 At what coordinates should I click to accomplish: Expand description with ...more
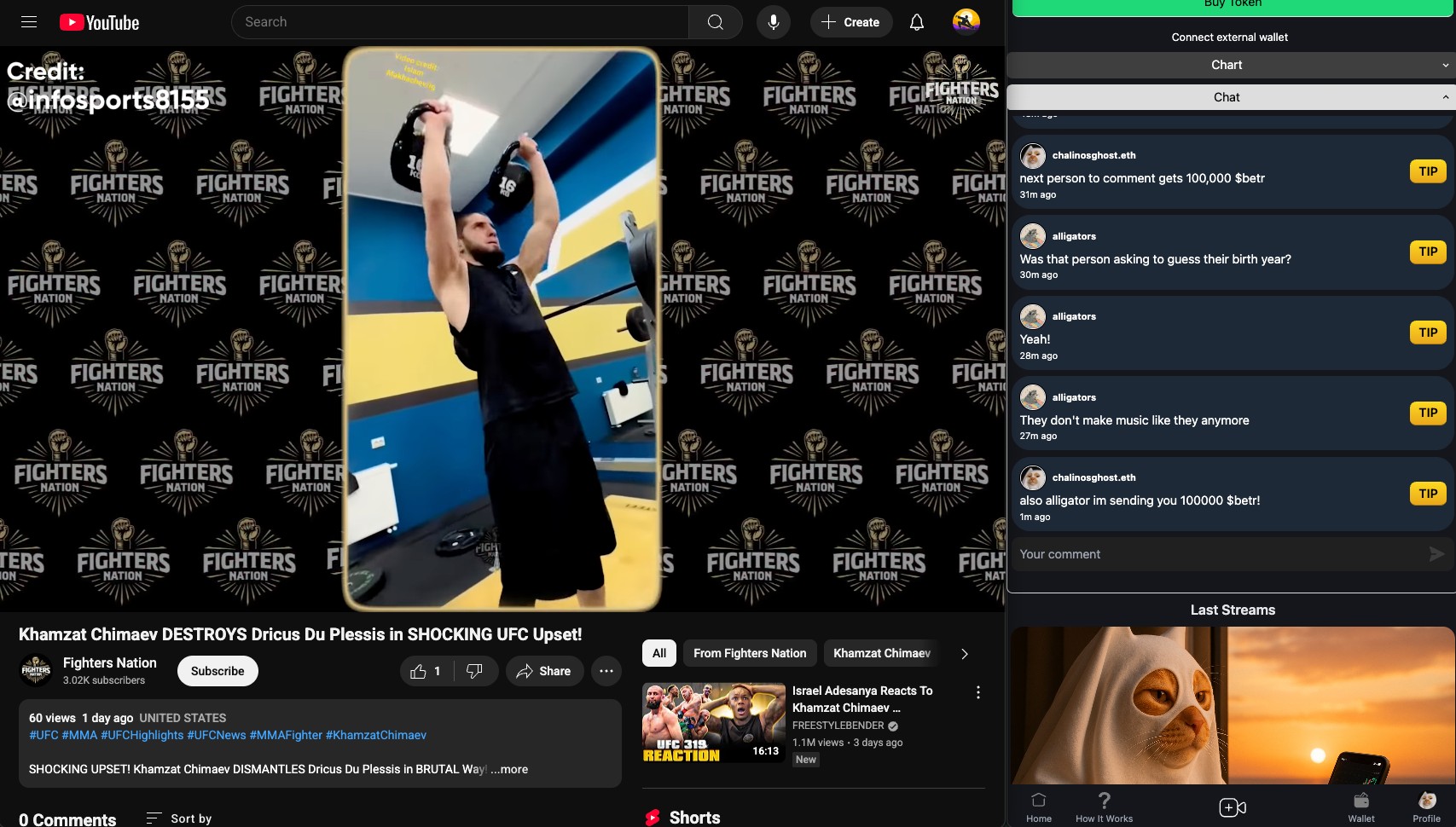click(x=509, y=769)
